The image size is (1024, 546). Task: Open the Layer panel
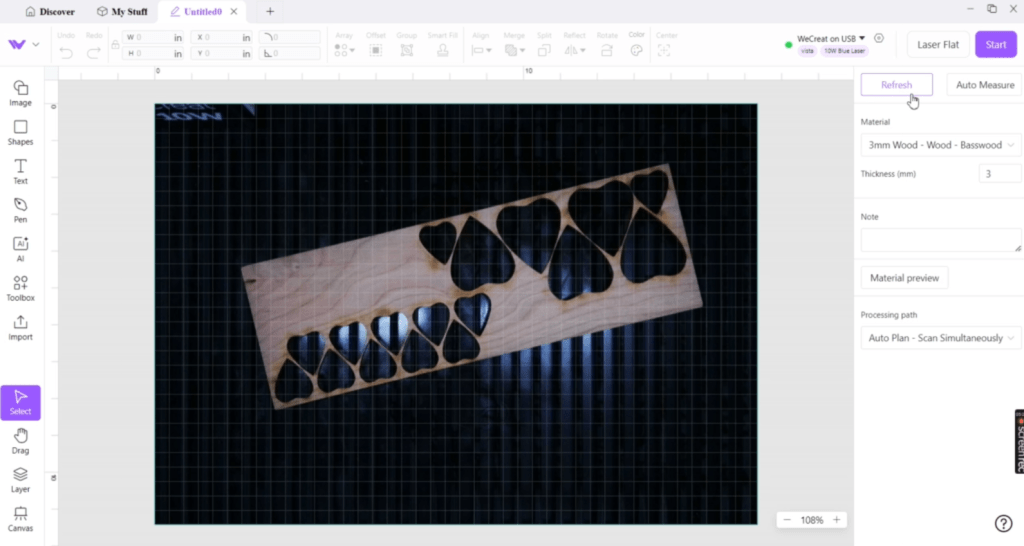coord(20,480)
